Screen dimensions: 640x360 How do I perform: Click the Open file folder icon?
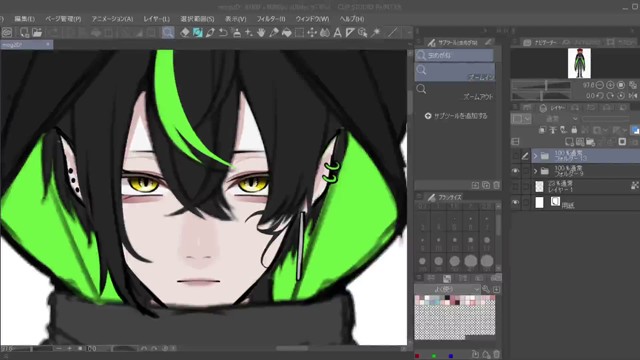[37, 33]
